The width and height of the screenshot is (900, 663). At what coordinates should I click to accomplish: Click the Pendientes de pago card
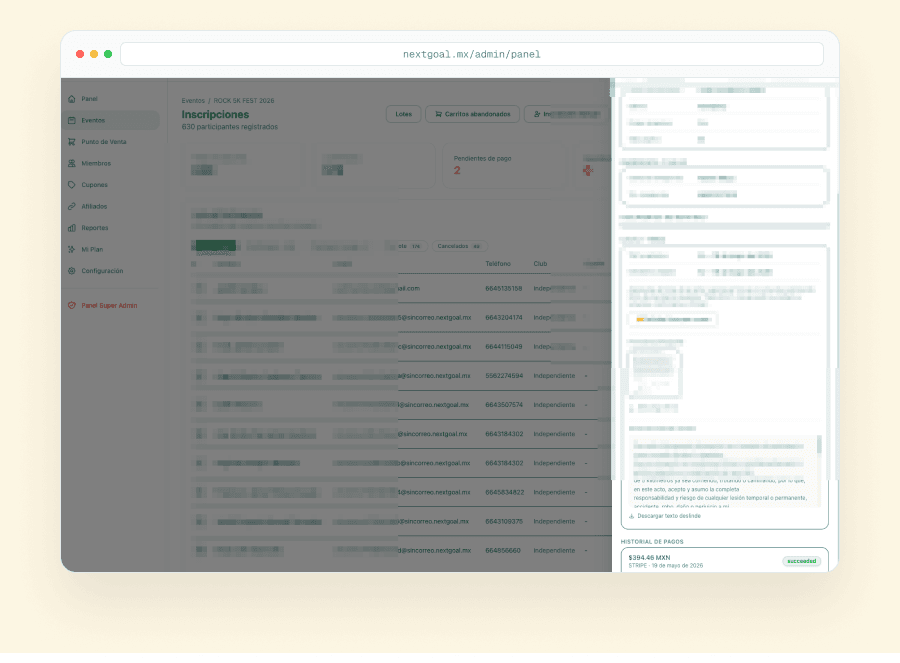pyautogui.click(x=503, y=165)
